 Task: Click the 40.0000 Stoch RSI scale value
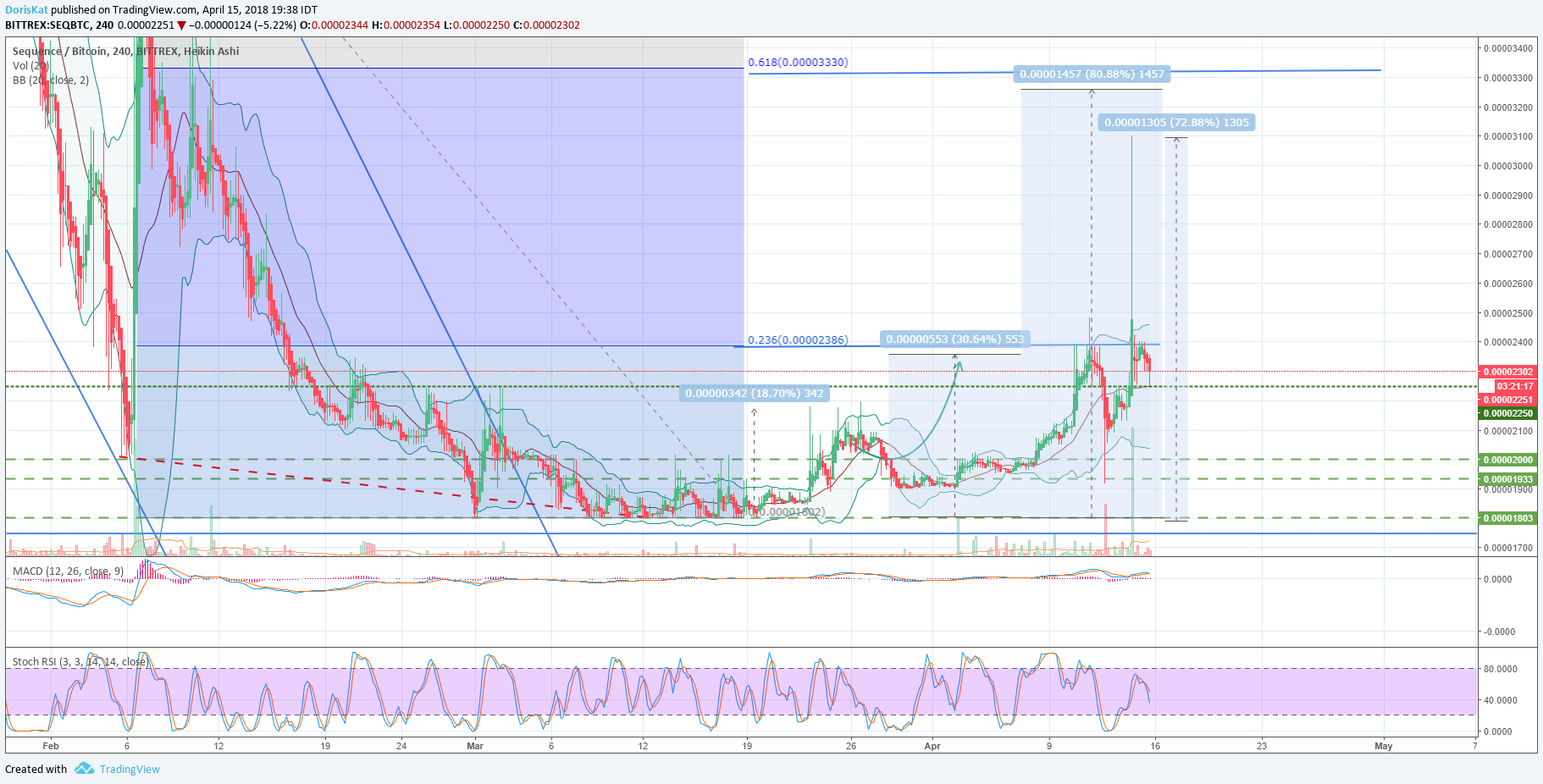pyautogui.click(x=1501, y=700)
